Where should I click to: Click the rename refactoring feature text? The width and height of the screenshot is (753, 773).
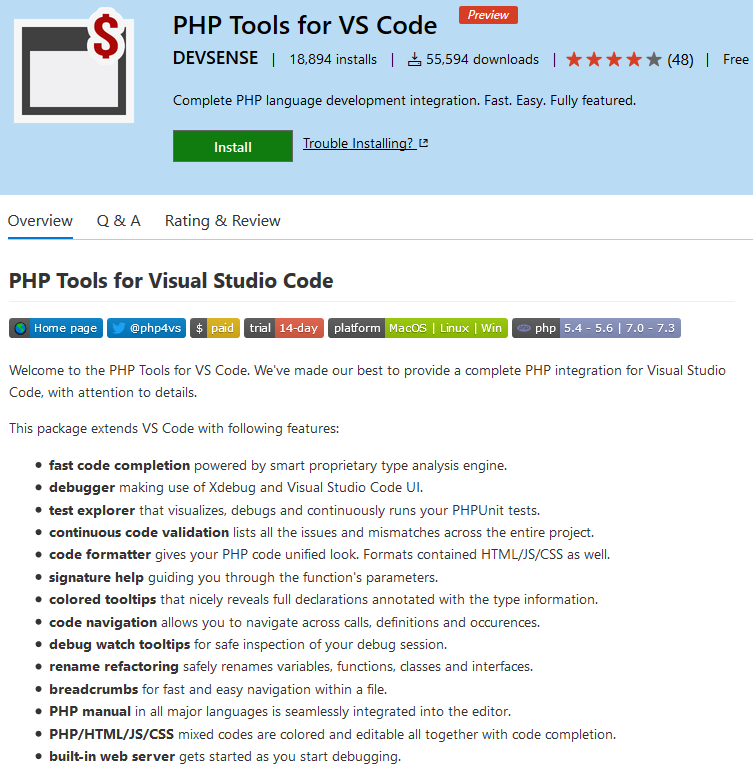pos(114,667)
